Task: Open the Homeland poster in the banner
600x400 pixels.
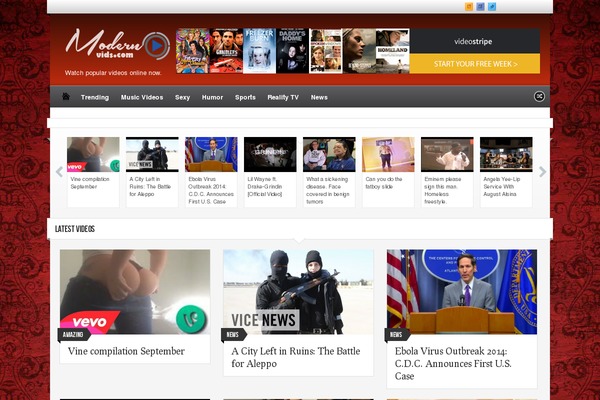Action: tap(393, 51)
